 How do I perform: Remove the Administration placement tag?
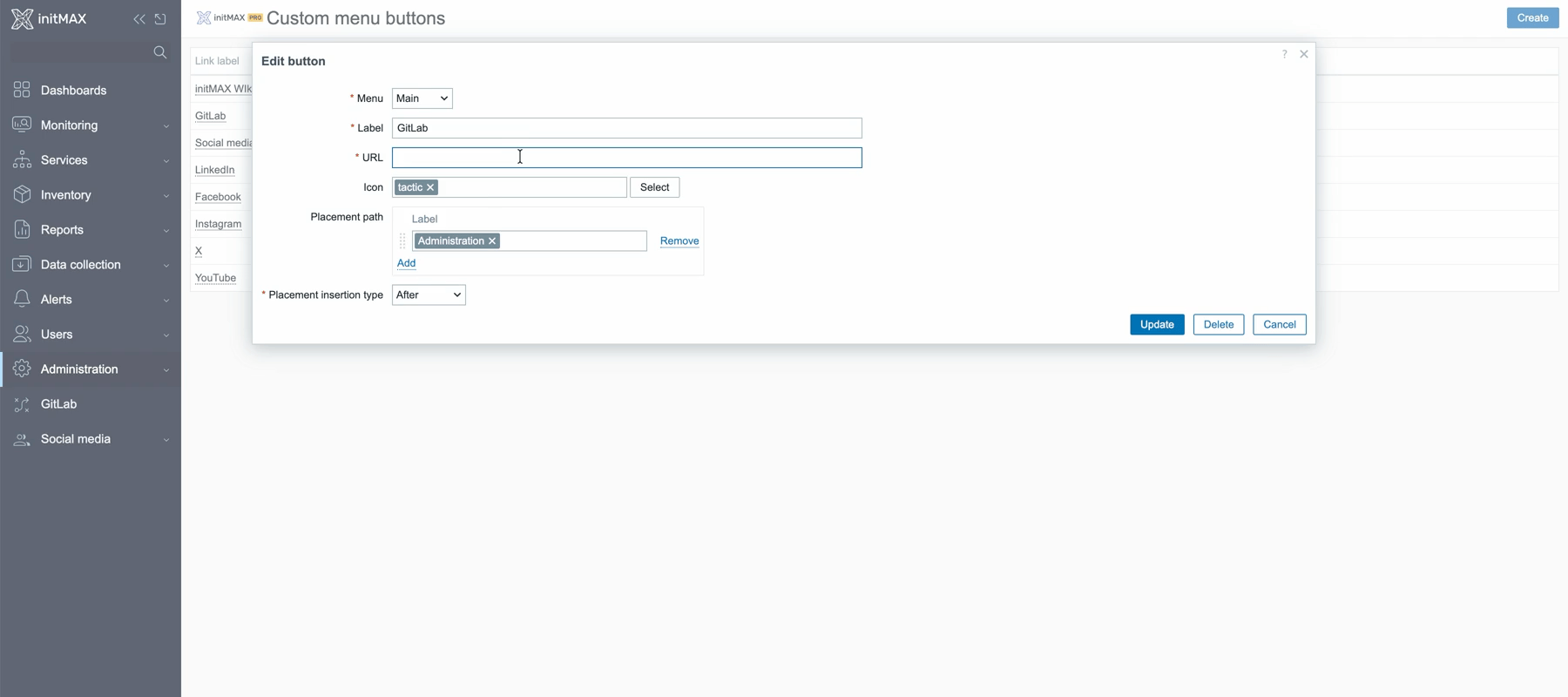[x=492, y=241]
